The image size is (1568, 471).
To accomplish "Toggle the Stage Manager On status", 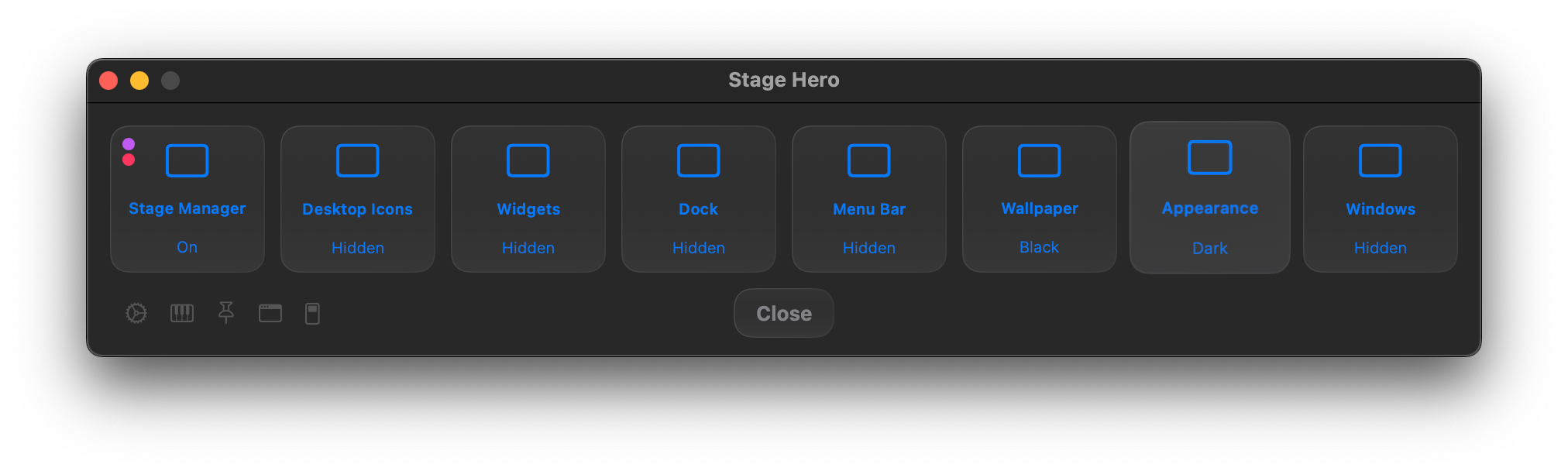I will click(x=187, y=247).
